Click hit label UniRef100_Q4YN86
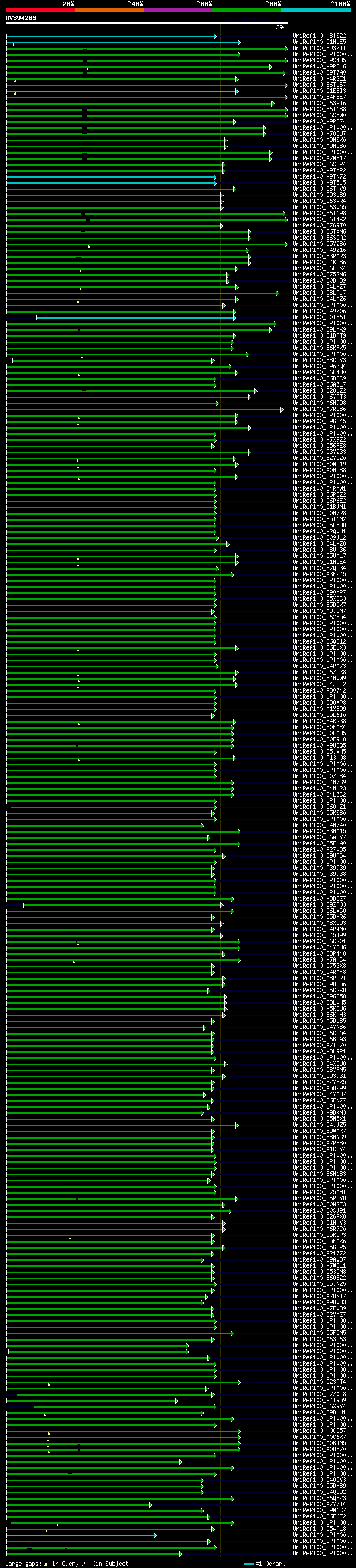The image size is (356, 1568). (319, 1027)
